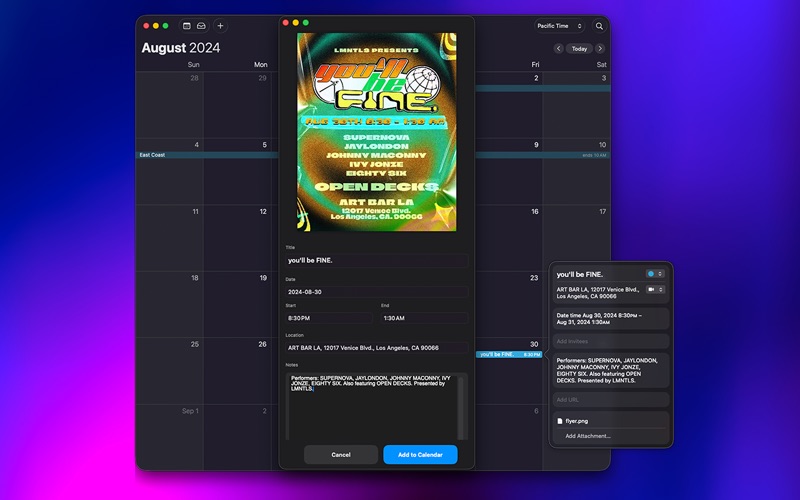Cancel the flyer import dialog
Screen dimensions: 800x500
pos(341,455)
